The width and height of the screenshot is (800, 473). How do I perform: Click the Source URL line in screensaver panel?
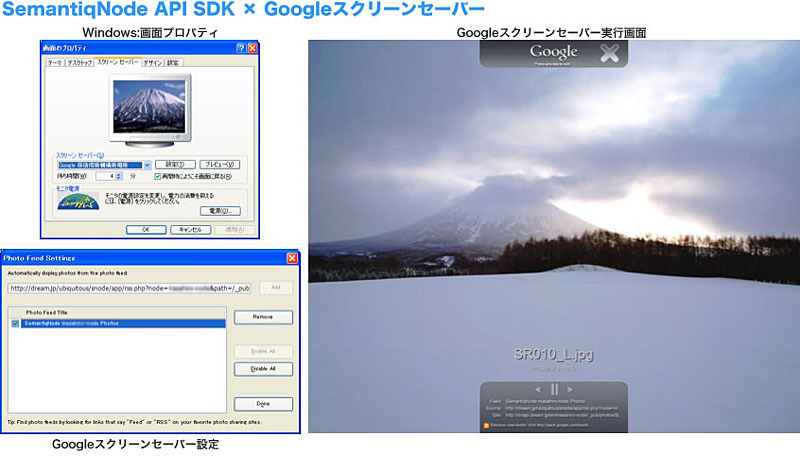(x=552, y=408)
